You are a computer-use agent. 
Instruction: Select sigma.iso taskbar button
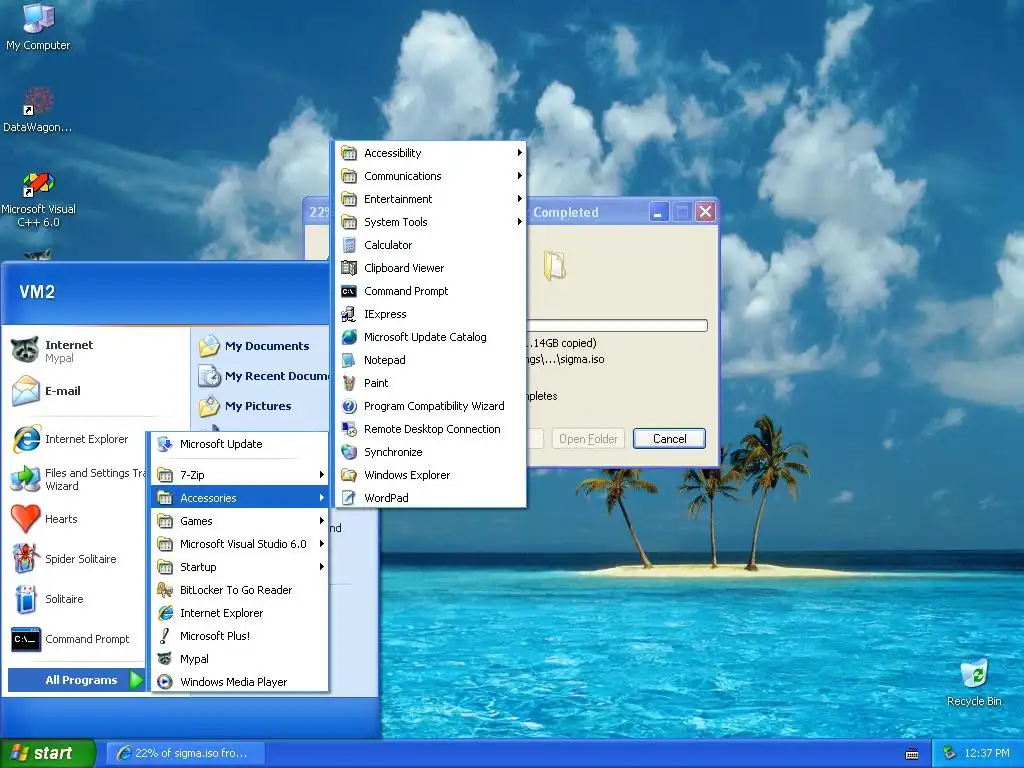click(185, 753)
